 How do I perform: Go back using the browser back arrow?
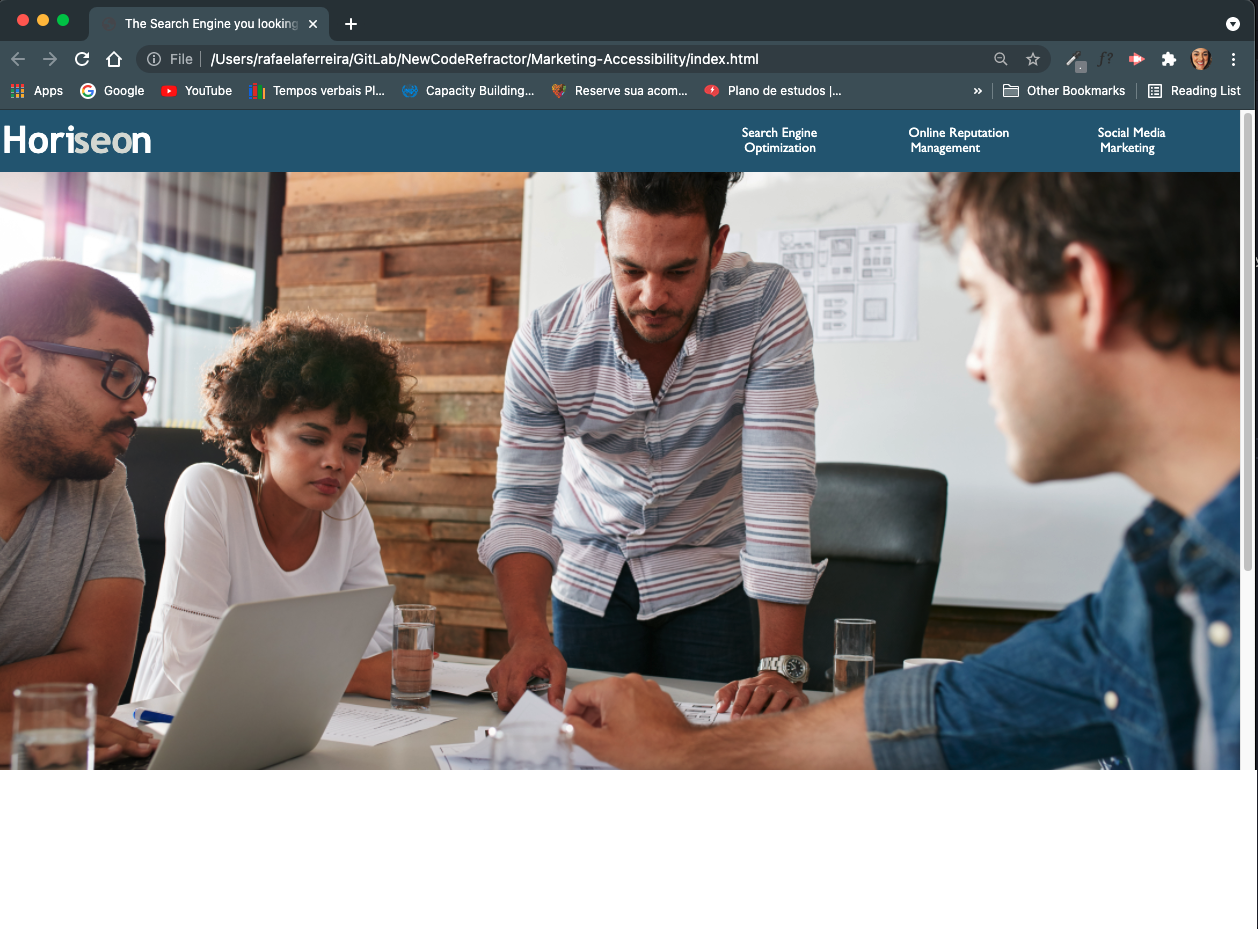pos(18,59)
